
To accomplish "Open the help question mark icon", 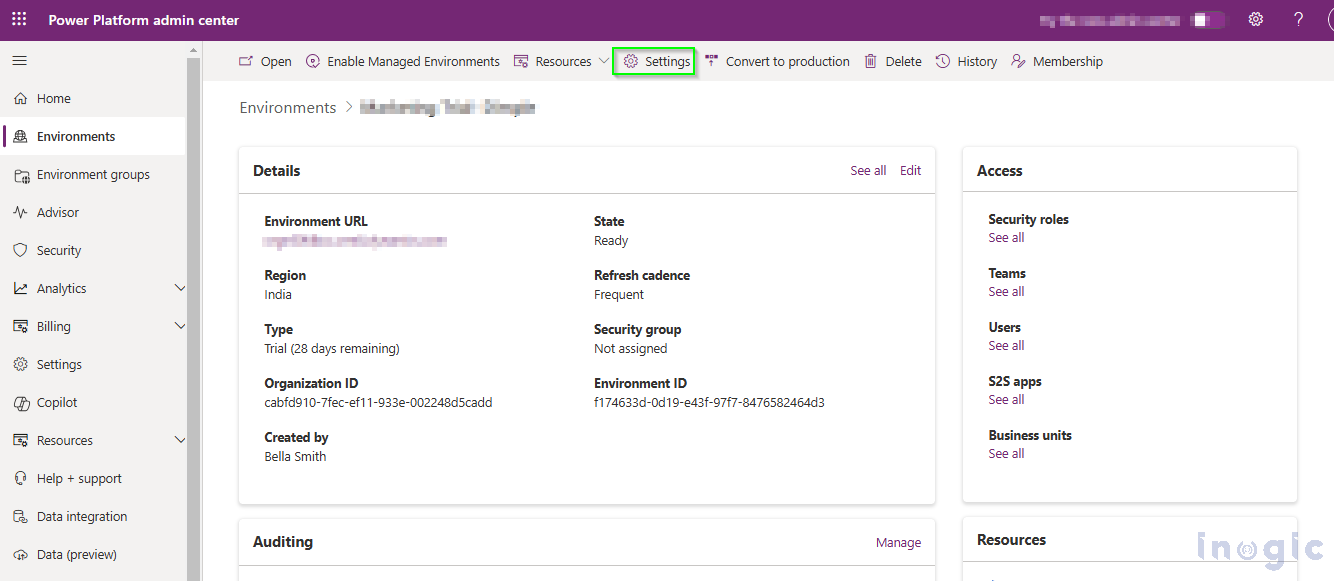I will 1298,20.
